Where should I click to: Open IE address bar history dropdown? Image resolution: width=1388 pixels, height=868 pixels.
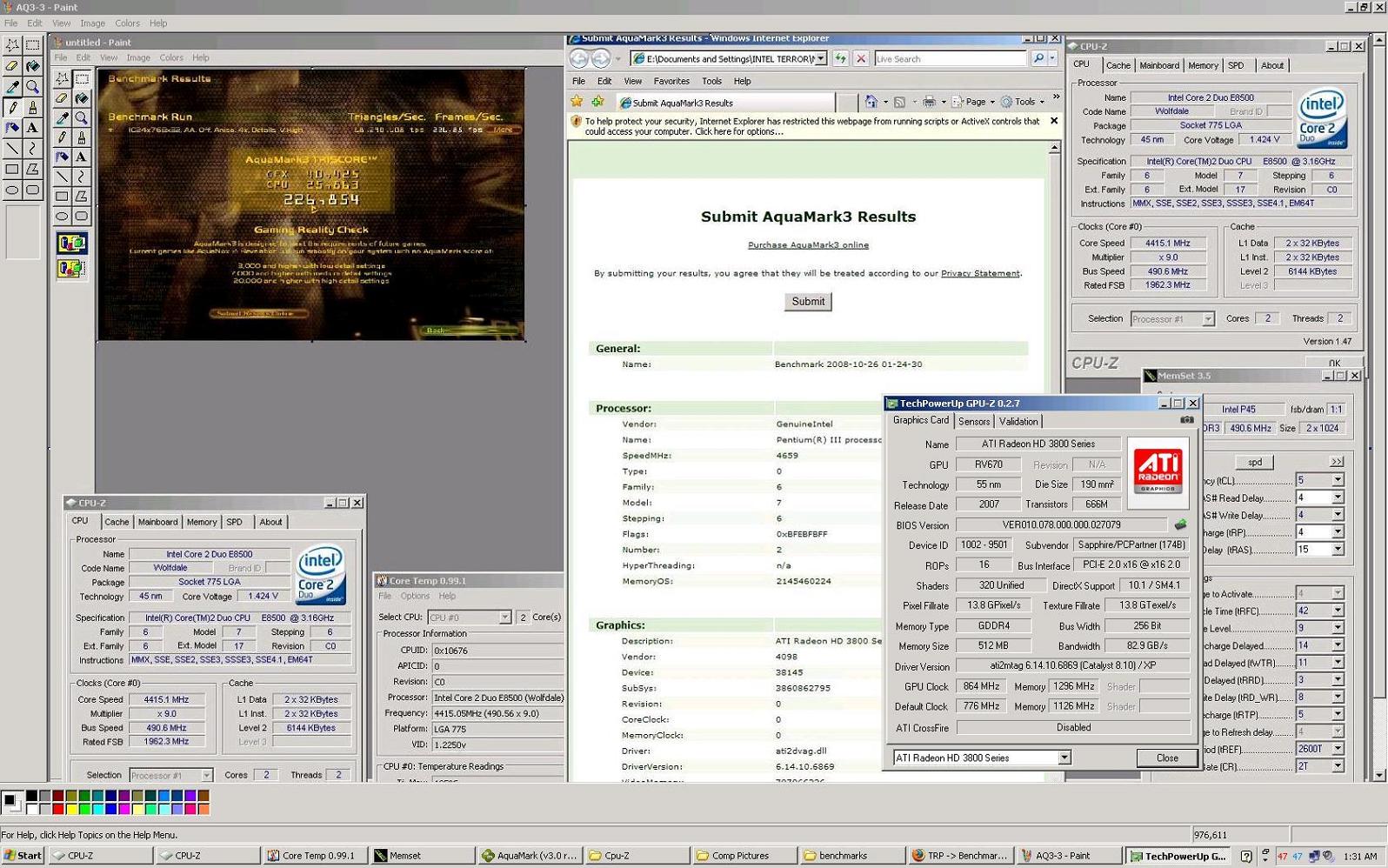point(820,58)
